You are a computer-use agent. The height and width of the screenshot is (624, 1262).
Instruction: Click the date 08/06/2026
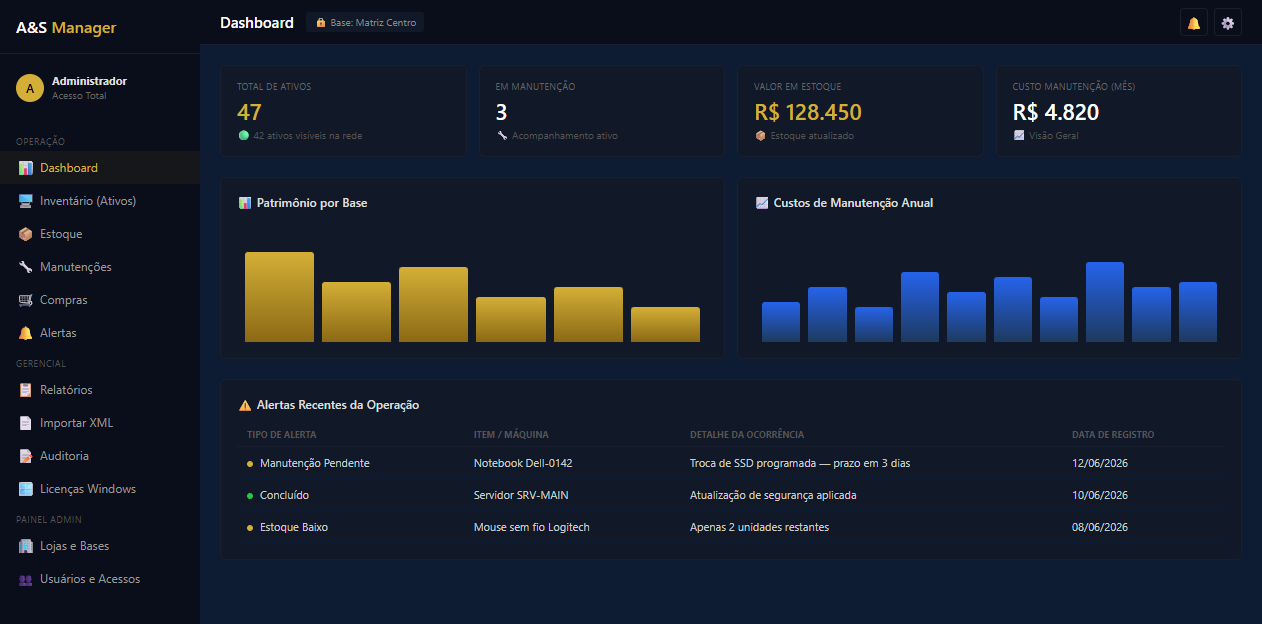tap(1100, 527)
